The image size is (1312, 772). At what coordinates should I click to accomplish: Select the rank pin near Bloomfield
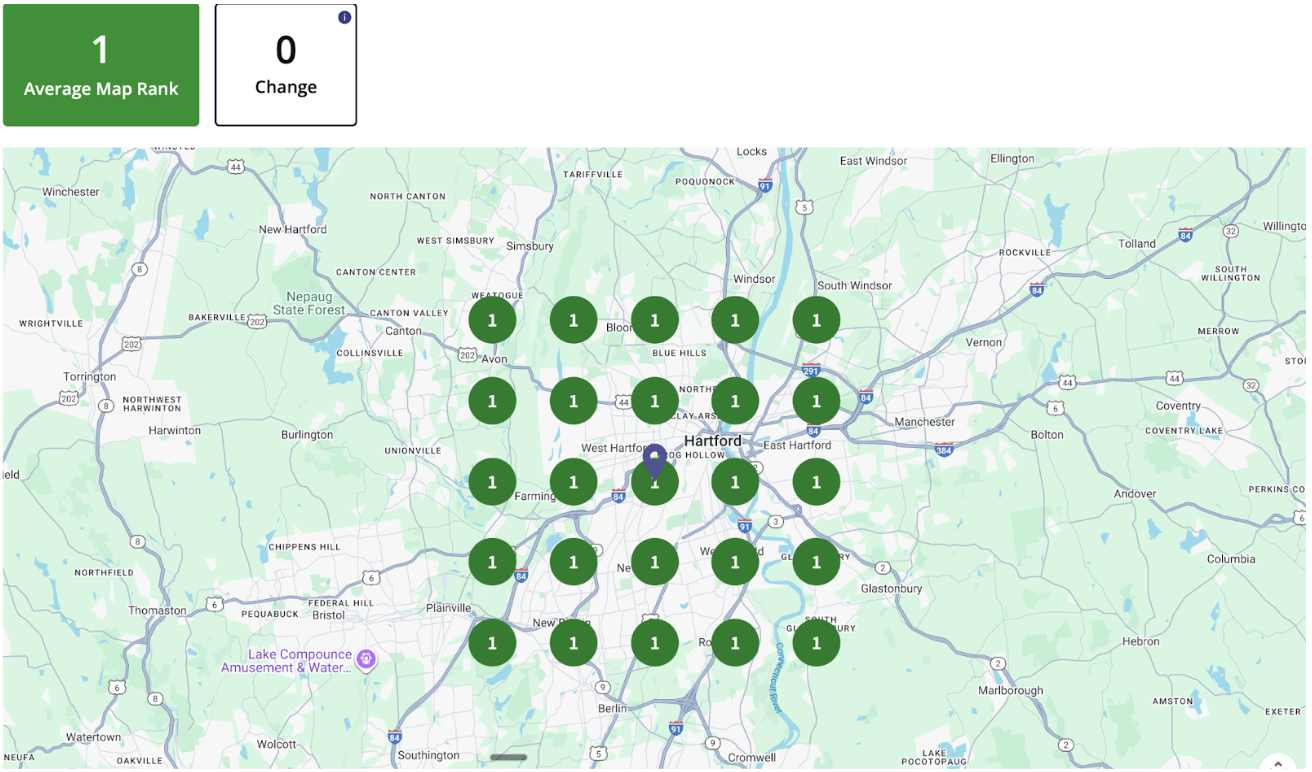pyautogui.click(x=655, y=320)
